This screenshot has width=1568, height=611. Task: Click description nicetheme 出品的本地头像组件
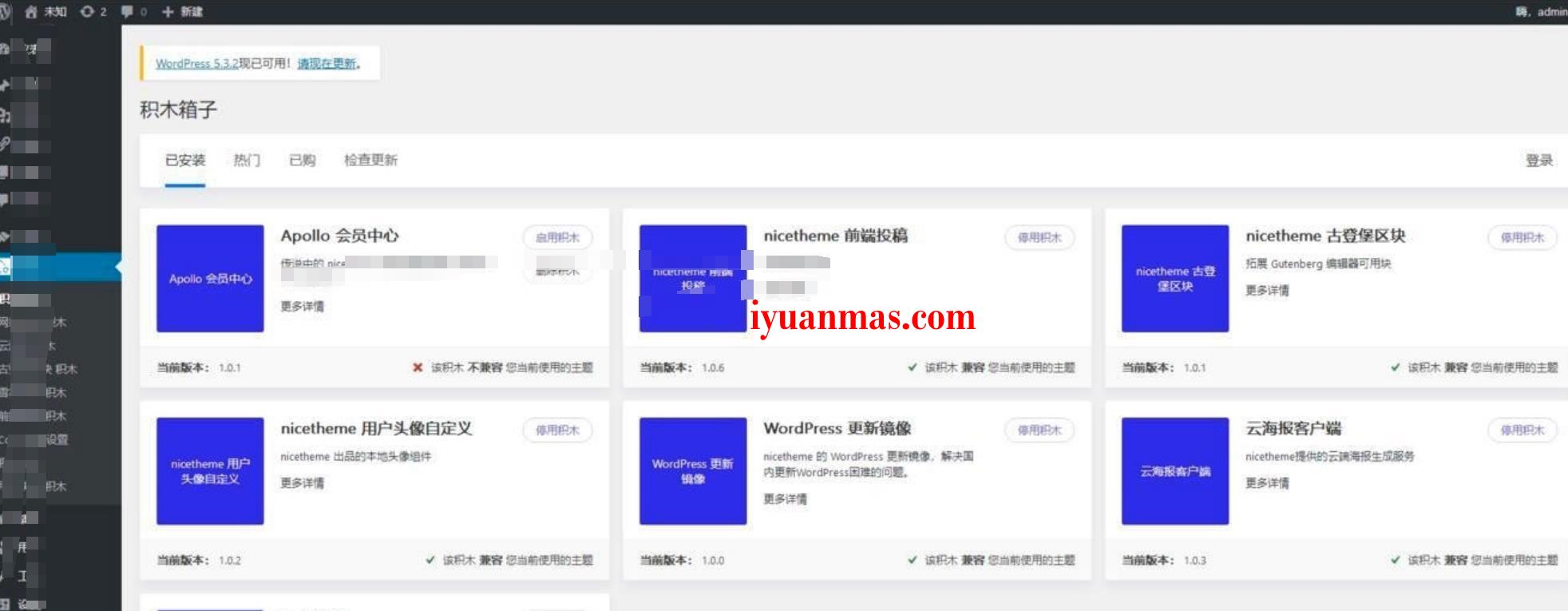coord(355,456)
